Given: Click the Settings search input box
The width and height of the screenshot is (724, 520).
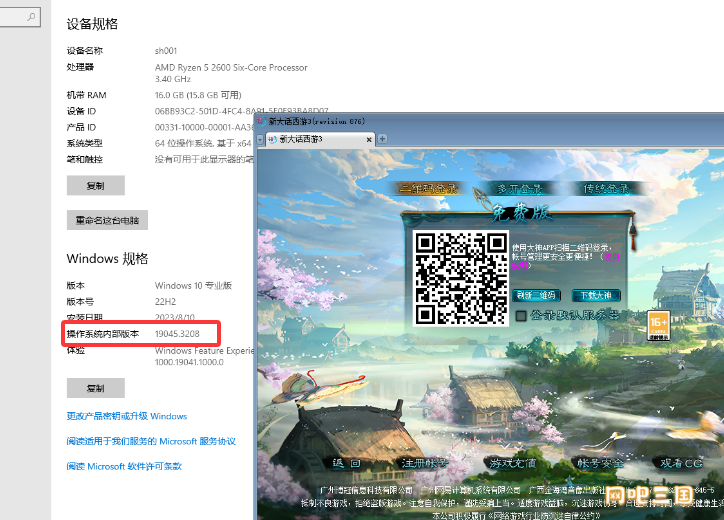Looking at the screenshot, I should (20, 17).
